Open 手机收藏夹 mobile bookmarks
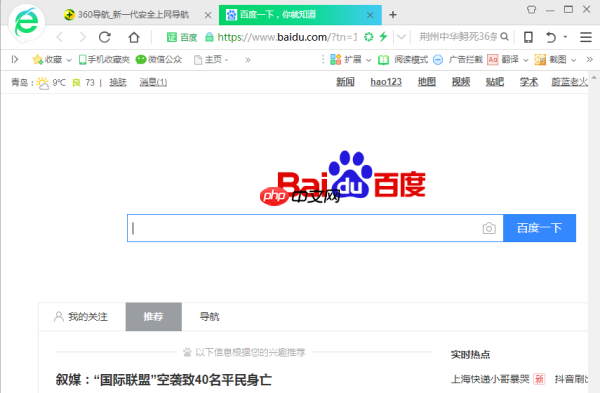Image resolution: width=600 pixels, height=393 pixels. pos(104,59)
